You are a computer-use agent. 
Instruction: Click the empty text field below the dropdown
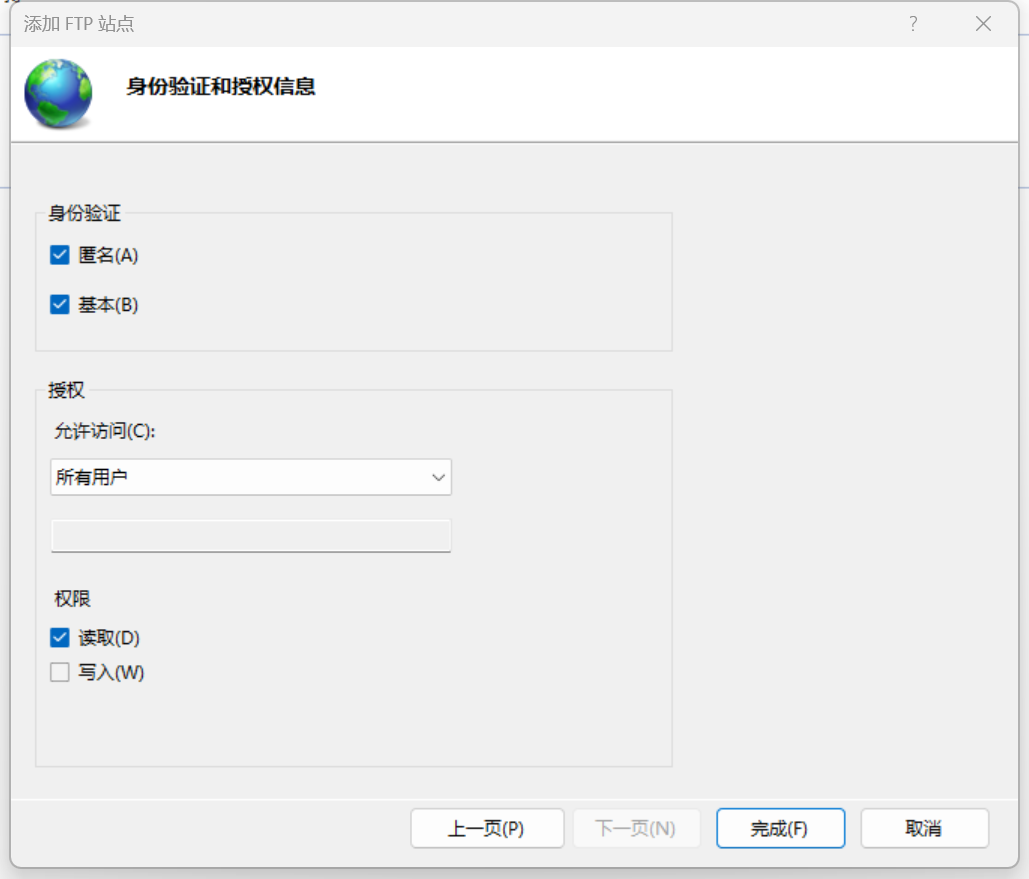click(250, 536)
